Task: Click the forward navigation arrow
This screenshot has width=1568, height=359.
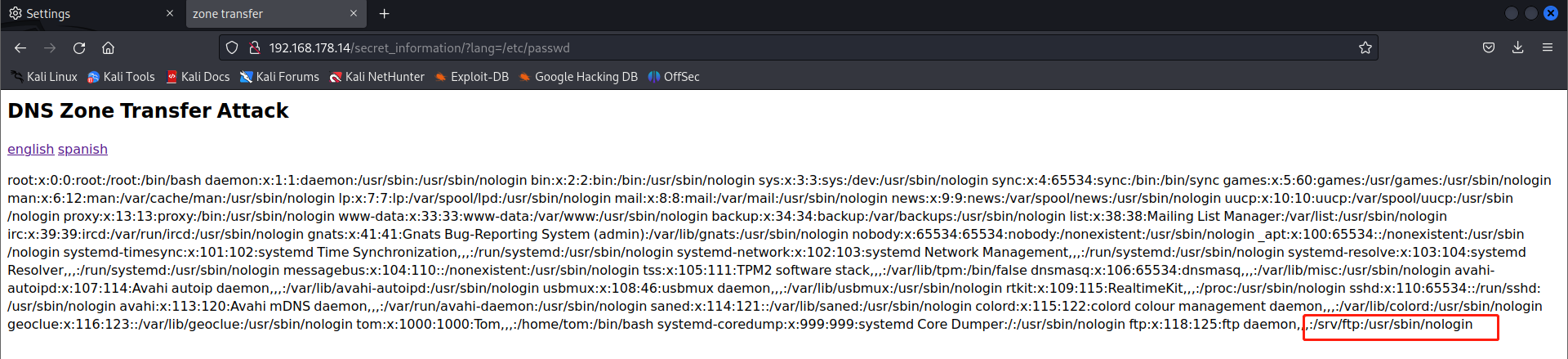Action: point(50,48)
